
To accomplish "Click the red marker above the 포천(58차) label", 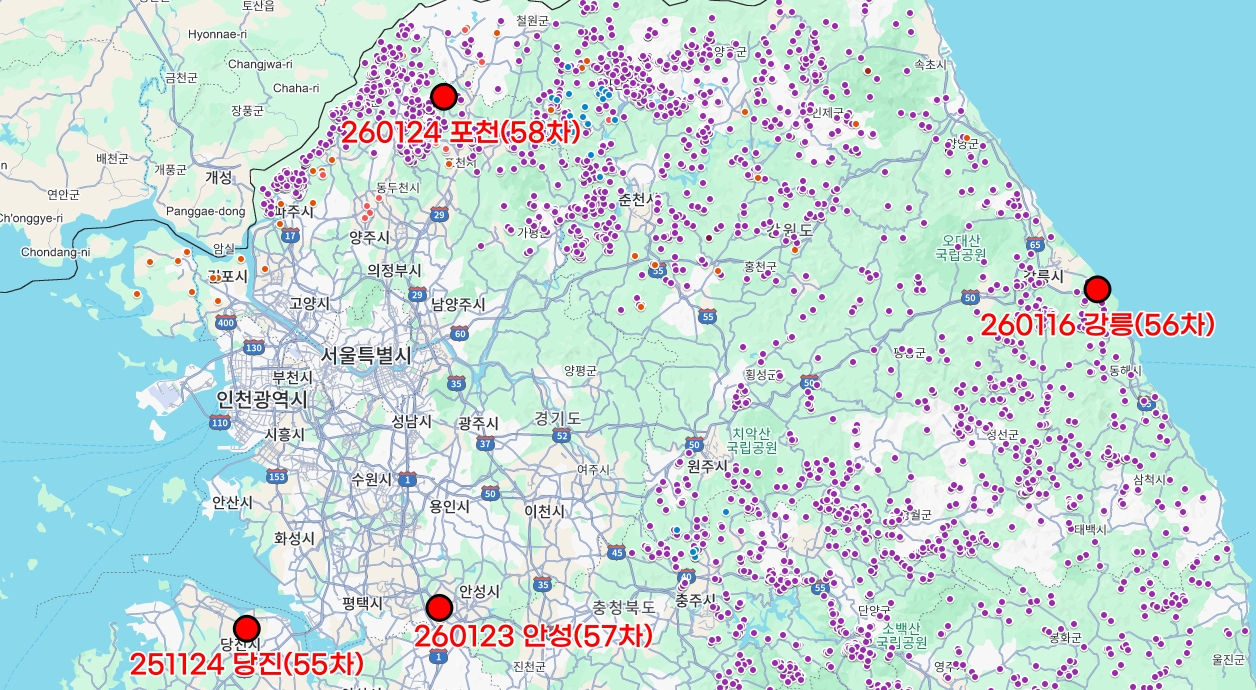I will [x=444, y=97].
